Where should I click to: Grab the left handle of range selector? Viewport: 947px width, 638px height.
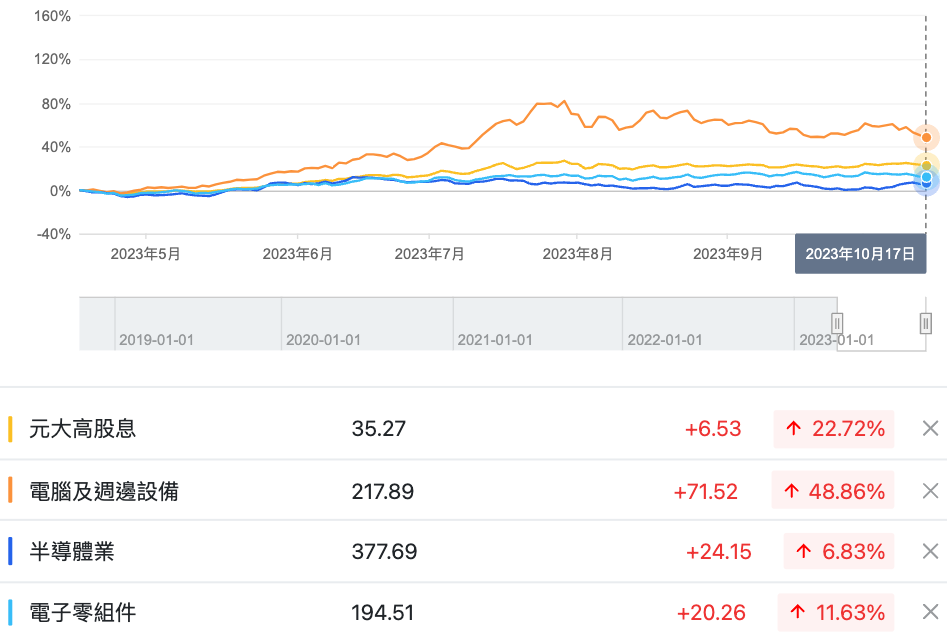[x=837, y=322]
